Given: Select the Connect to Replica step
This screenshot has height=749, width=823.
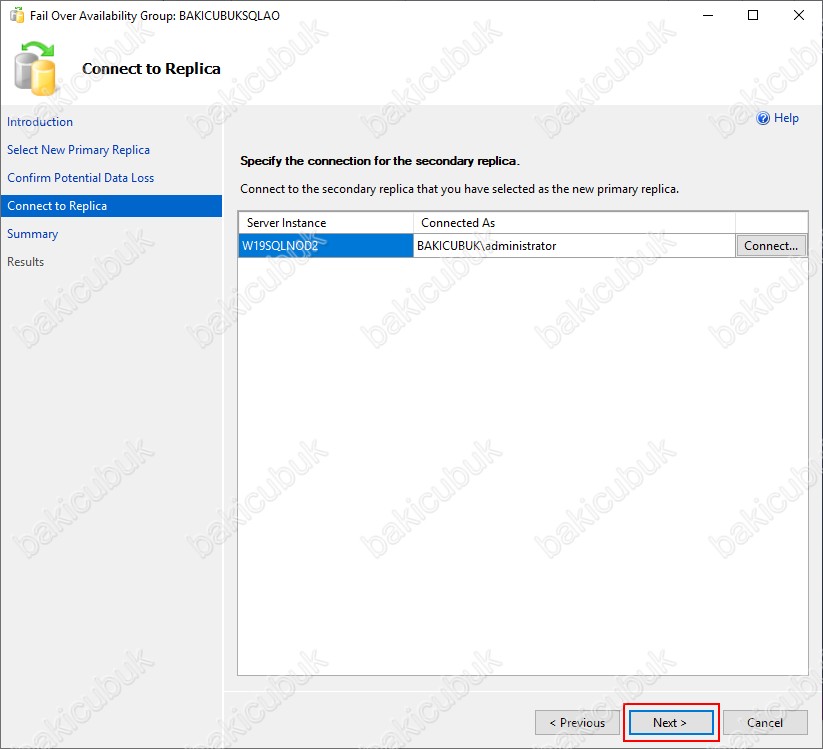Looking at the screenshot, I should [111, 206].
